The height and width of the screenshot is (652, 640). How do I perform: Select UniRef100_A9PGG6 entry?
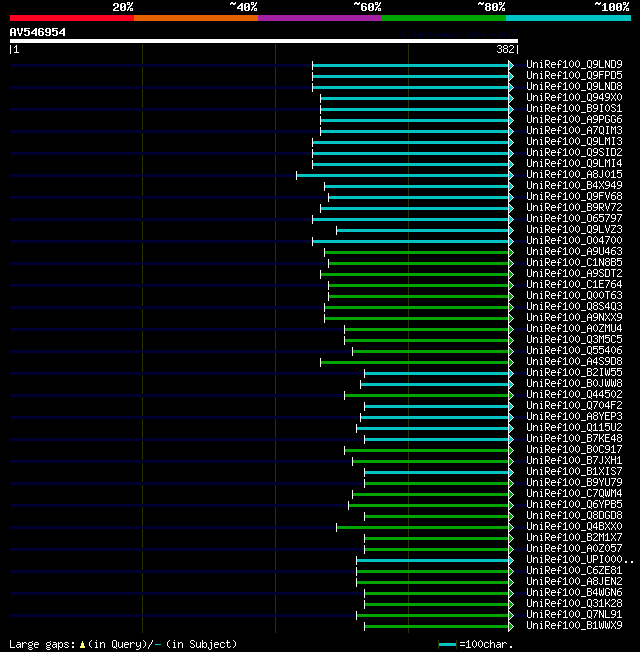click(574, 119)
